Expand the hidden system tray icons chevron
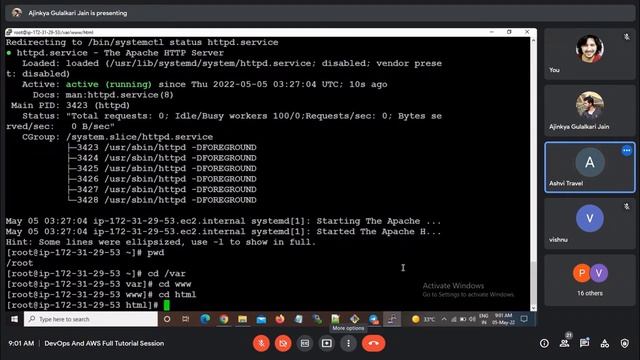The width and height of the screenshot is (640, 360). 444,319
